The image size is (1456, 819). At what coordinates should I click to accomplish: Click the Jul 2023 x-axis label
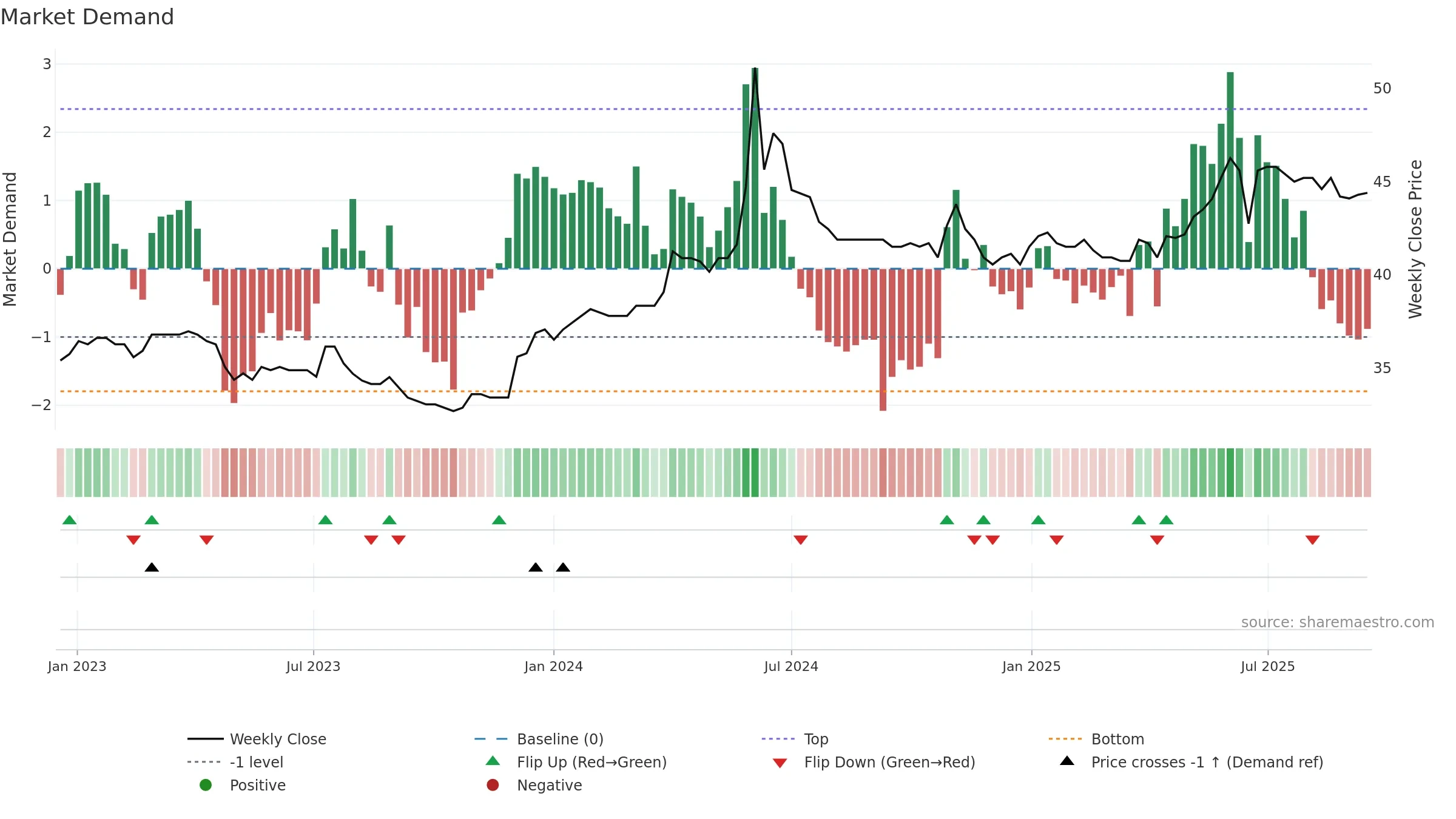(313, 666)
